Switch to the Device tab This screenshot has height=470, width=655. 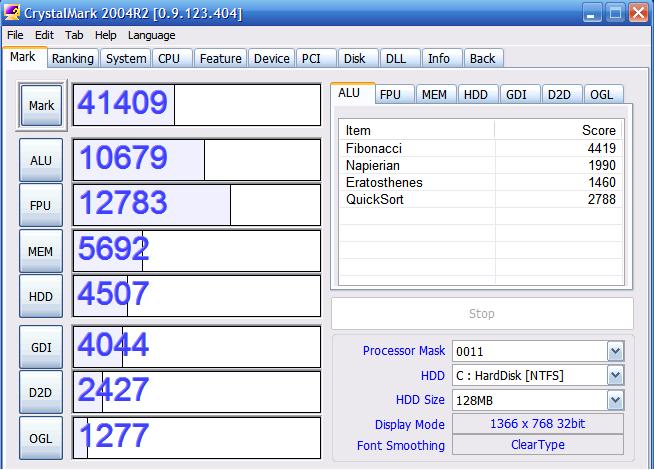pos(272,58)
